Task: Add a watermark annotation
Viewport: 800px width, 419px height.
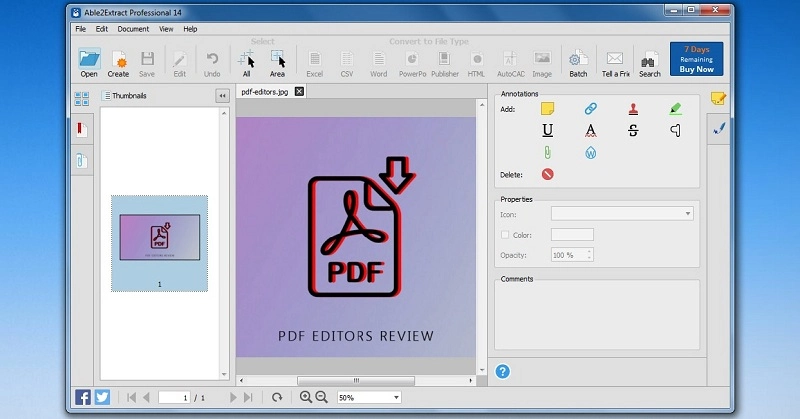Action: click(590, 153)
